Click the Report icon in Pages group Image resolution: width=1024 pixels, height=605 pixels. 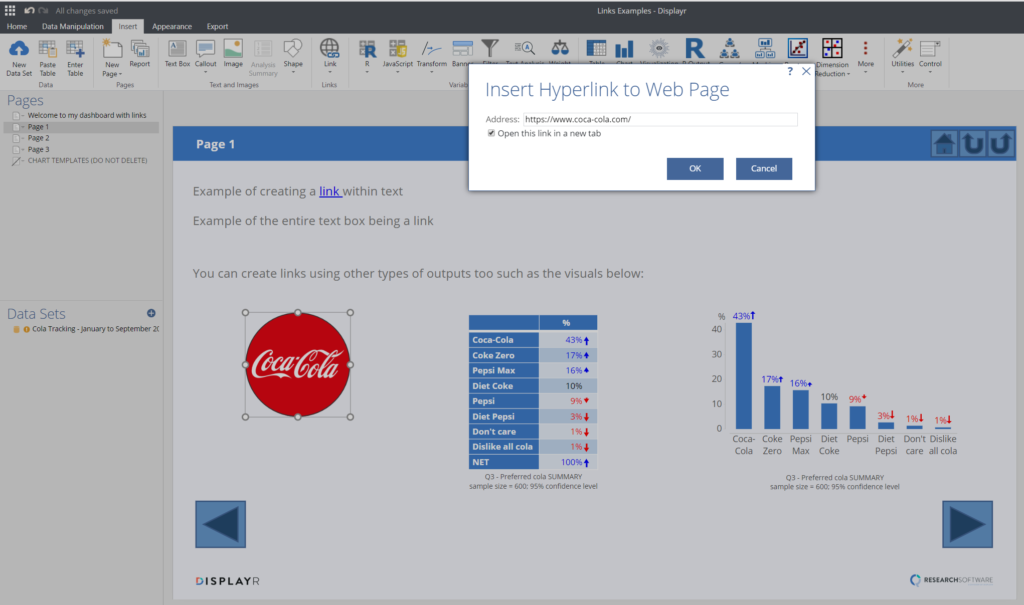140,49
